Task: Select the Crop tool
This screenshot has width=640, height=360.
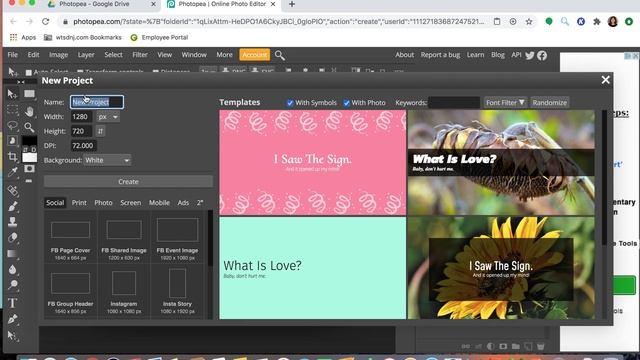Action: click(12, 156)
